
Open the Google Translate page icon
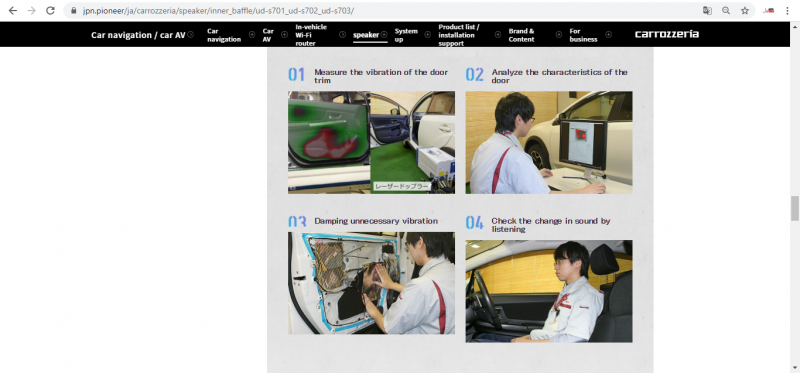[707, 11]
